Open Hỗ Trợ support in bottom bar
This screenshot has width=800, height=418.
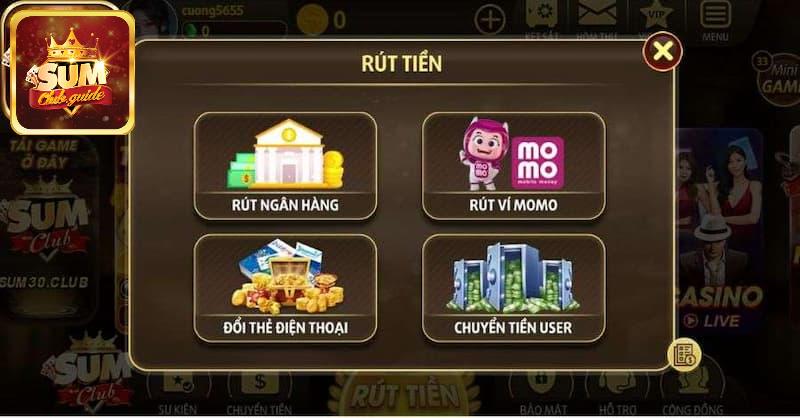coord(617,394)
